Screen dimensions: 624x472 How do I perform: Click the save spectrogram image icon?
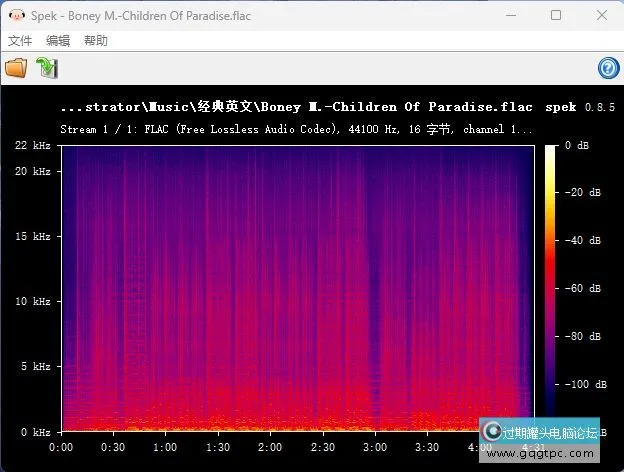[47, 68]
